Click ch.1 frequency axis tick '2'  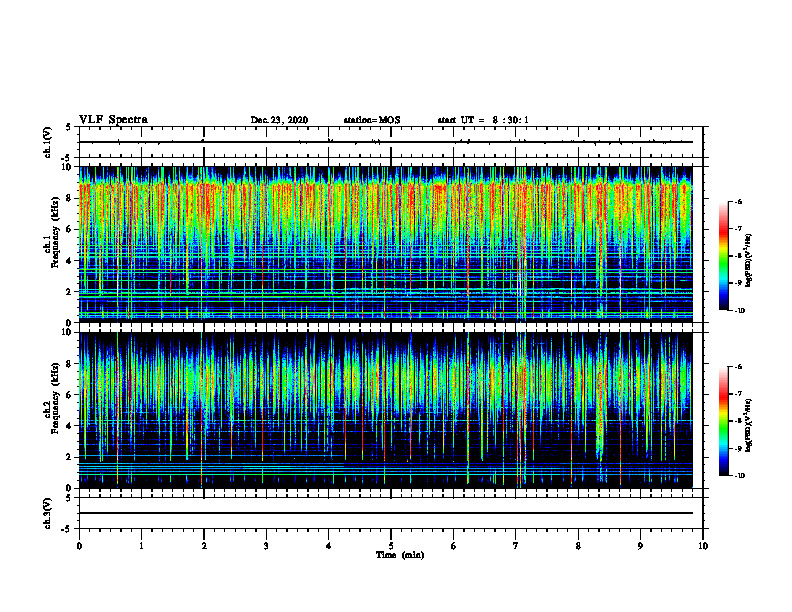click(x=70, y=291)
